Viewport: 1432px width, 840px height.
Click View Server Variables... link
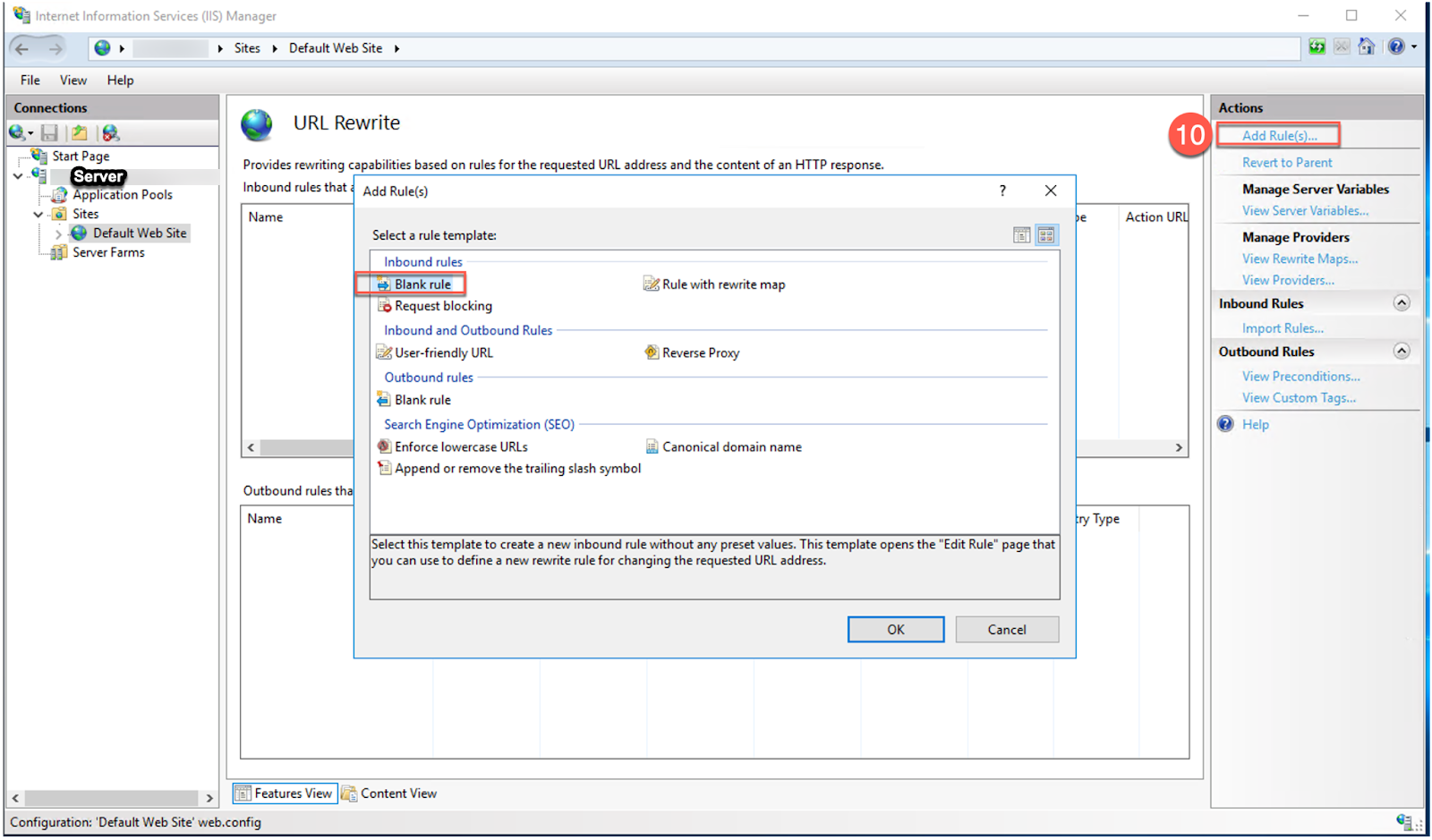[1305, 211]
